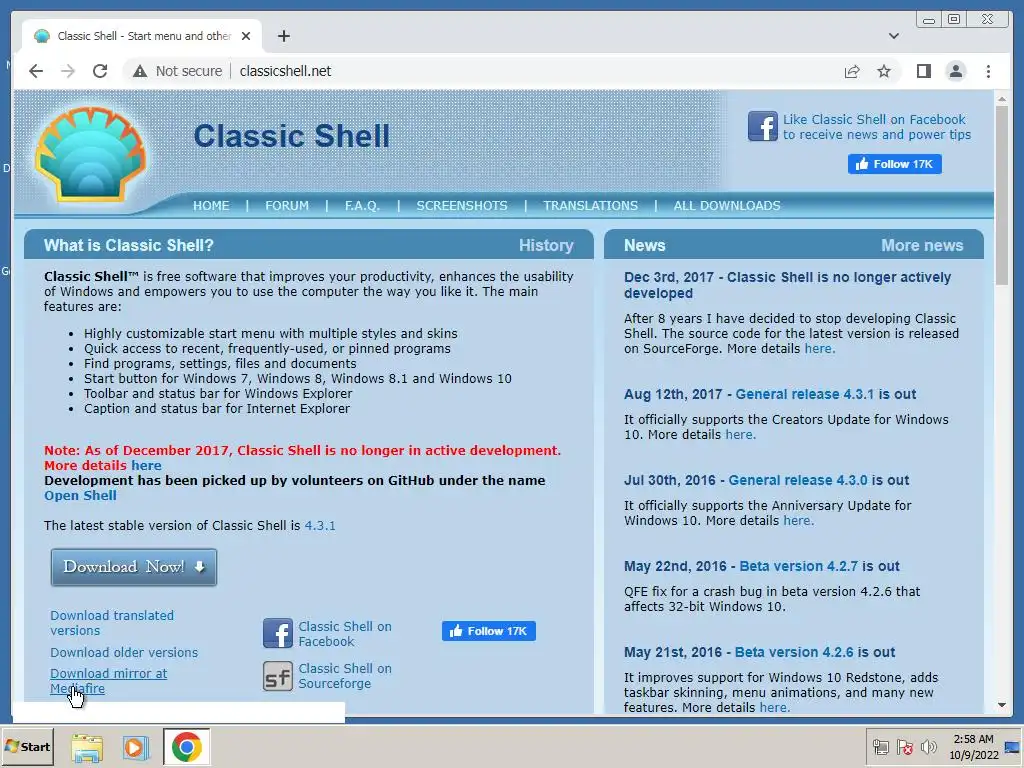Open the ALL DOWNLOADS navigation item
This screenshot has width=1024, height=768.
(727, 206)
